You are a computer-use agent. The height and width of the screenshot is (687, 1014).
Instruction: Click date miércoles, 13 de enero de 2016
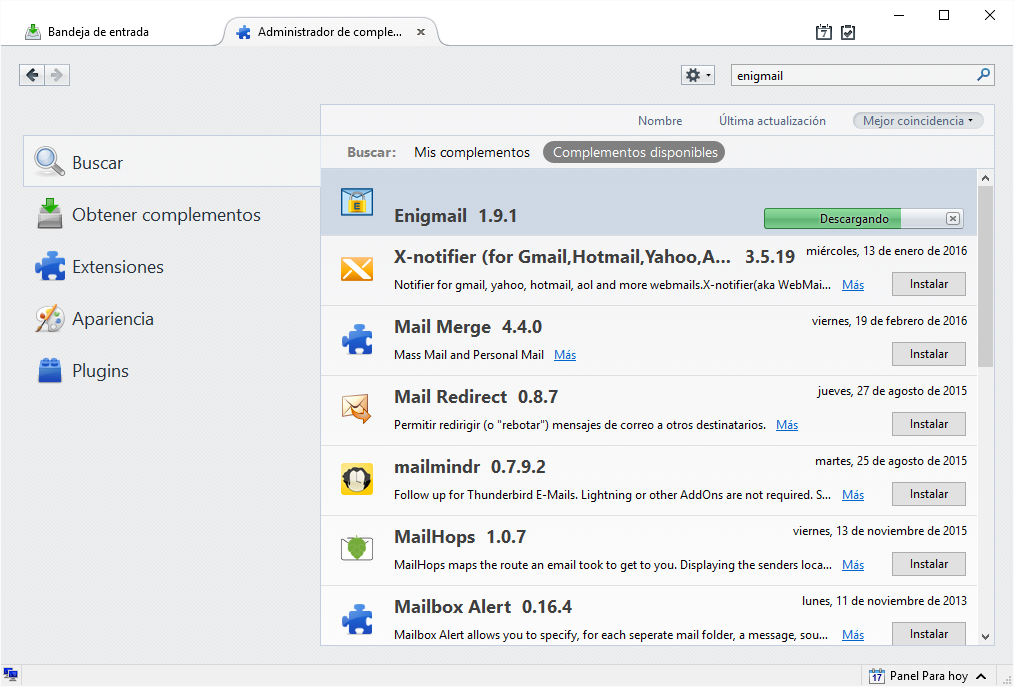(x=887, y=251)
